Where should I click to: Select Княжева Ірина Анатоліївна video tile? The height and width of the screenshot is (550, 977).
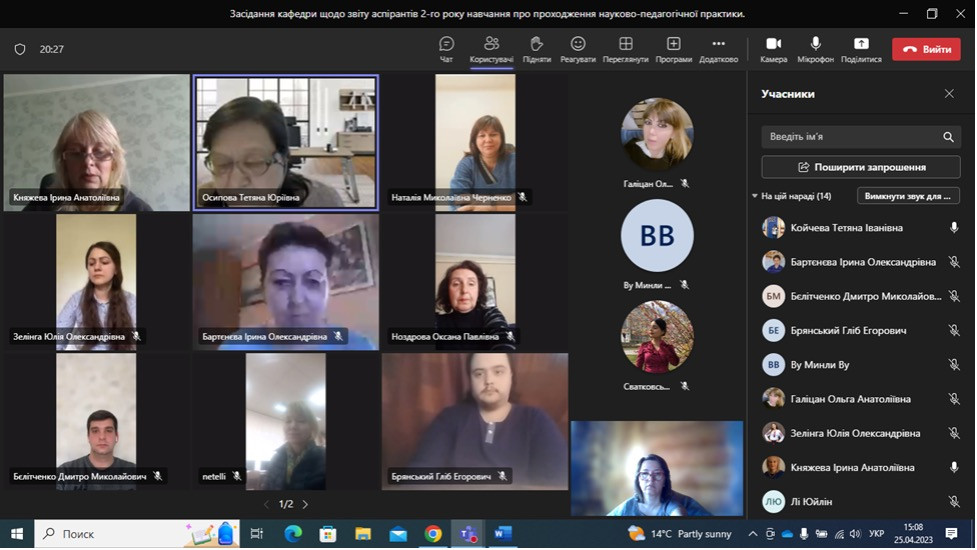click(x=97, y=143)
